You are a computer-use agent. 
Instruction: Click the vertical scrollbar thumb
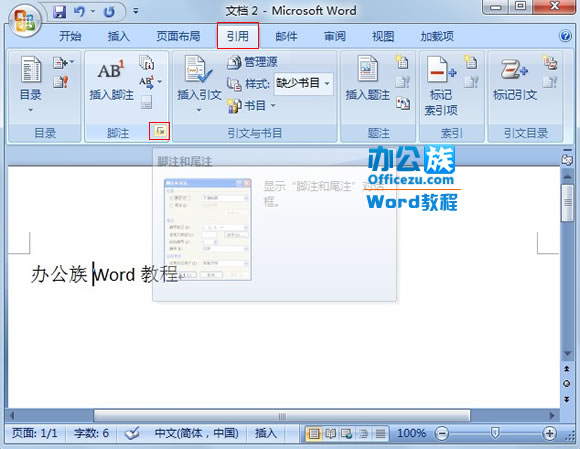567,203
